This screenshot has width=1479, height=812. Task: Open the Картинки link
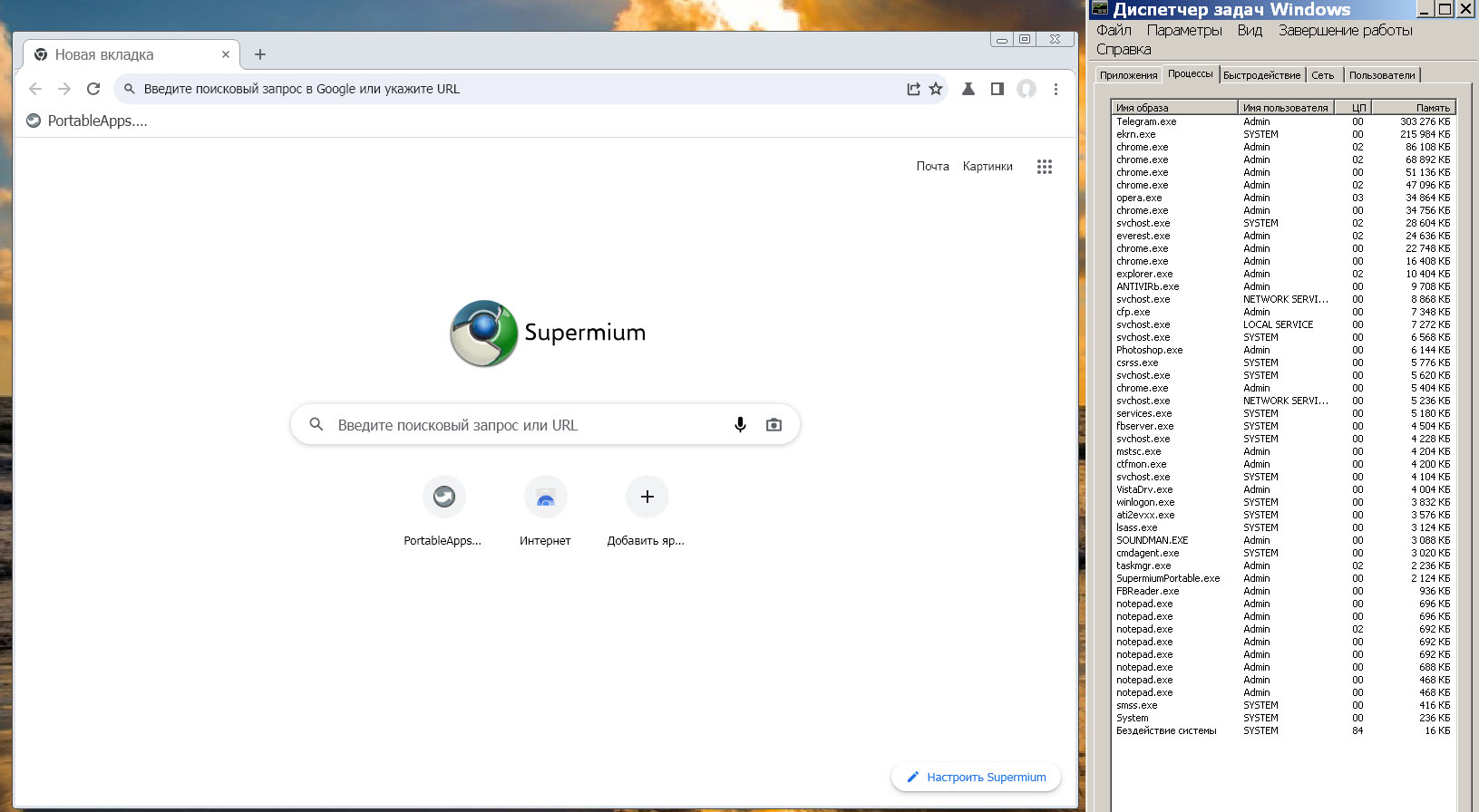[x=988, y=167]
